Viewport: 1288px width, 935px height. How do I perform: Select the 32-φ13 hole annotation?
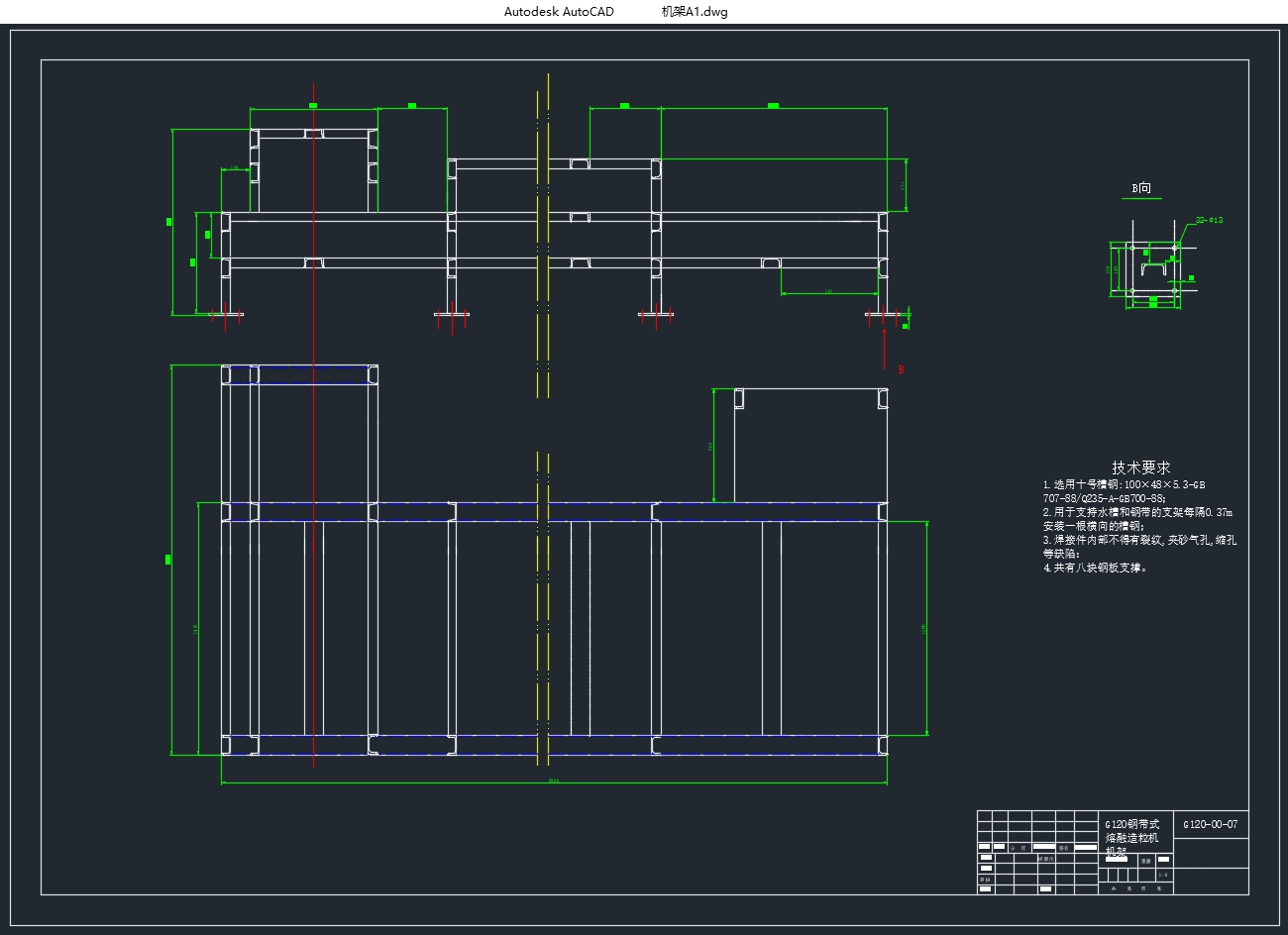click(1209, 220)
